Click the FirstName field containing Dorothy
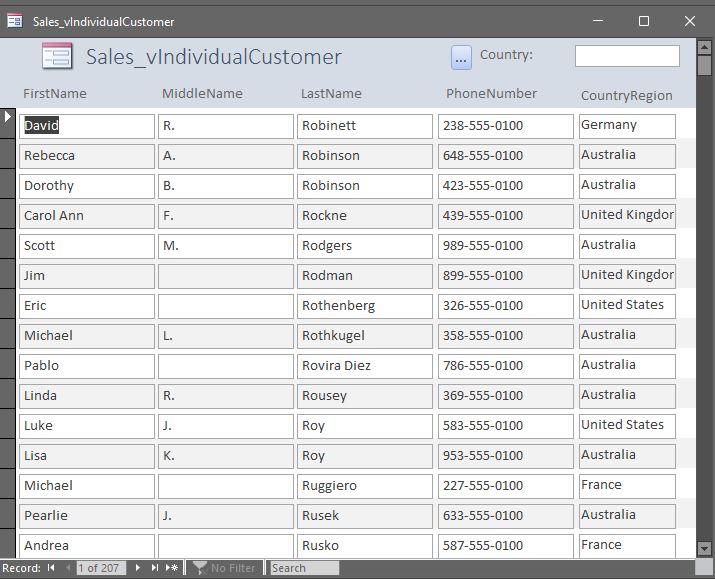Viewport: 715px width, 579px height. coord(87,186)
